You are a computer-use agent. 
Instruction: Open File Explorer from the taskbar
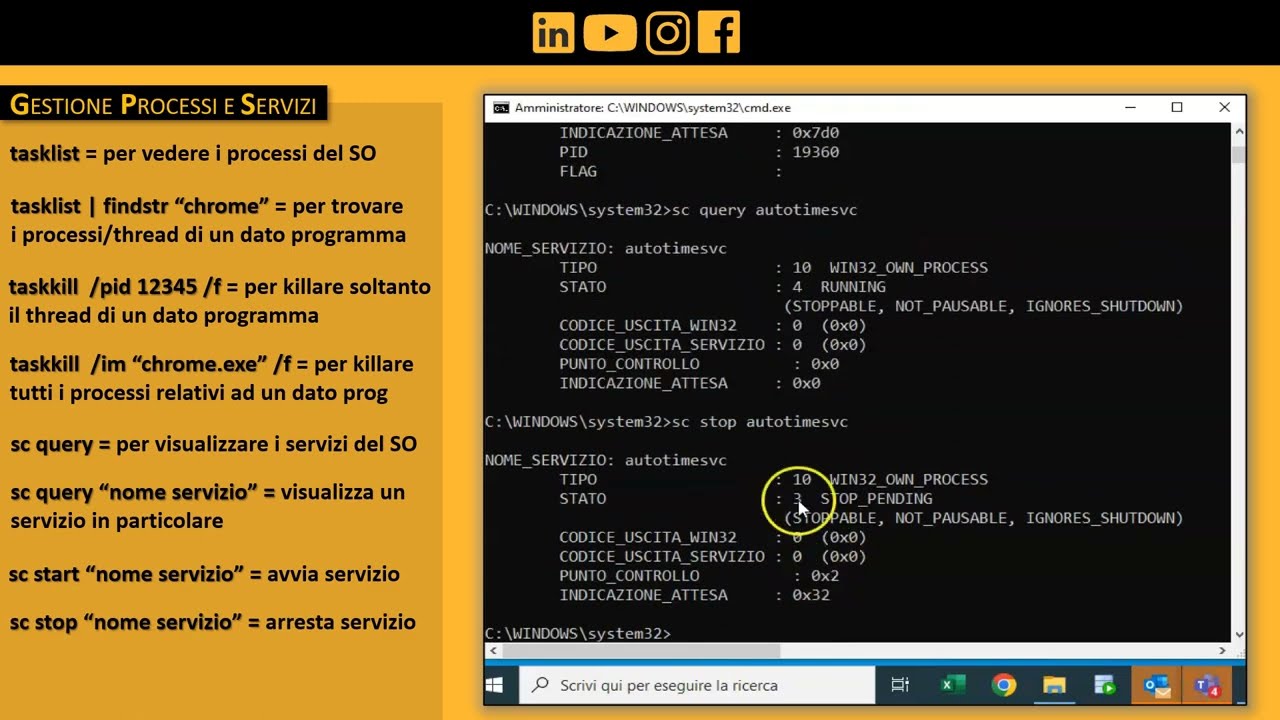[x=1054, y=685]
